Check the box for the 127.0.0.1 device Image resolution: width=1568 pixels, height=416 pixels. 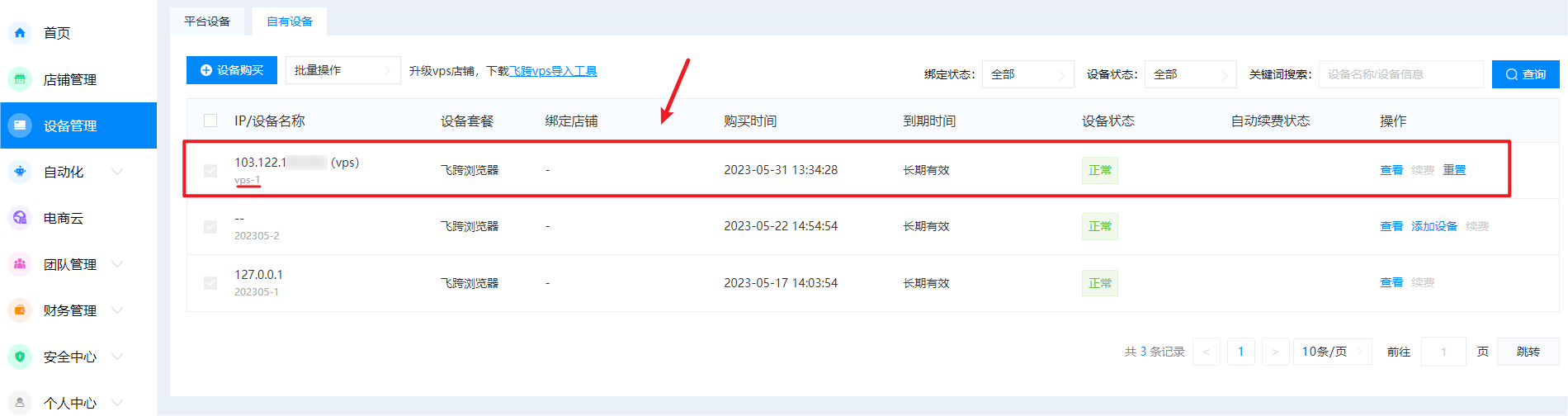click(210, 283)
